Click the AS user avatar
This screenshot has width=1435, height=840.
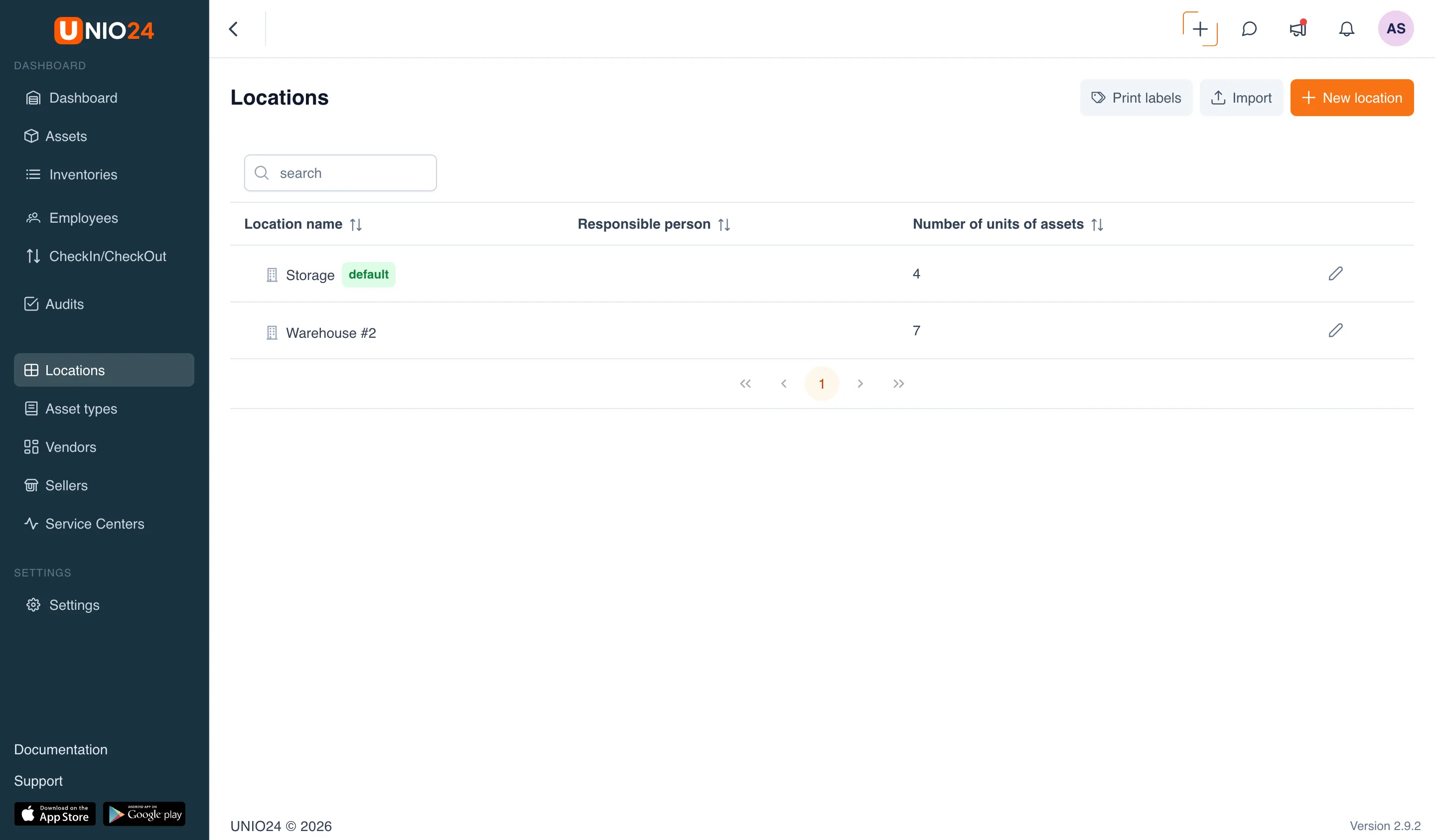[x=1395, y=28]
